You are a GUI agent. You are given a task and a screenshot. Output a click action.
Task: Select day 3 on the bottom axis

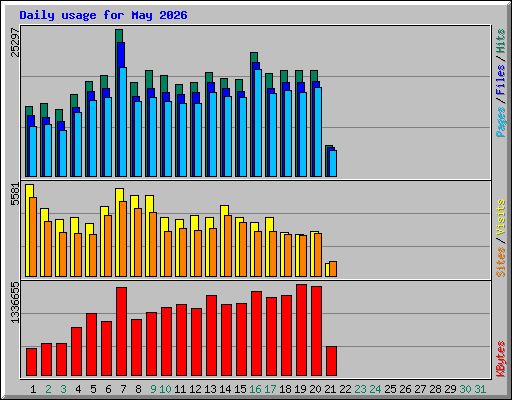click(x=63, y=389)
